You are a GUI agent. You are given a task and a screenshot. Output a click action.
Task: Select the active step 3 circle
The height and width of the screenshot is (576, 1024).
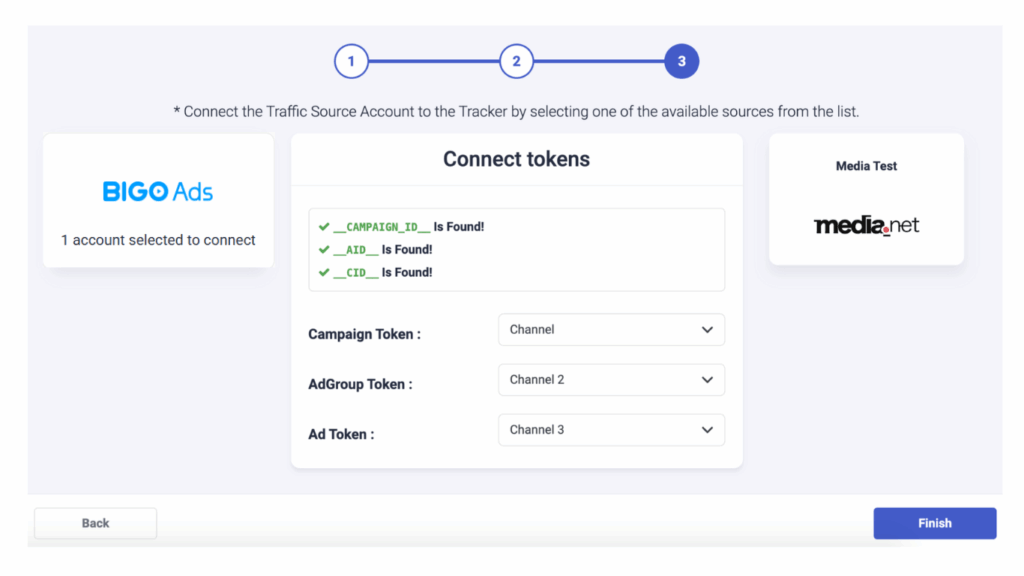[681, 61]
